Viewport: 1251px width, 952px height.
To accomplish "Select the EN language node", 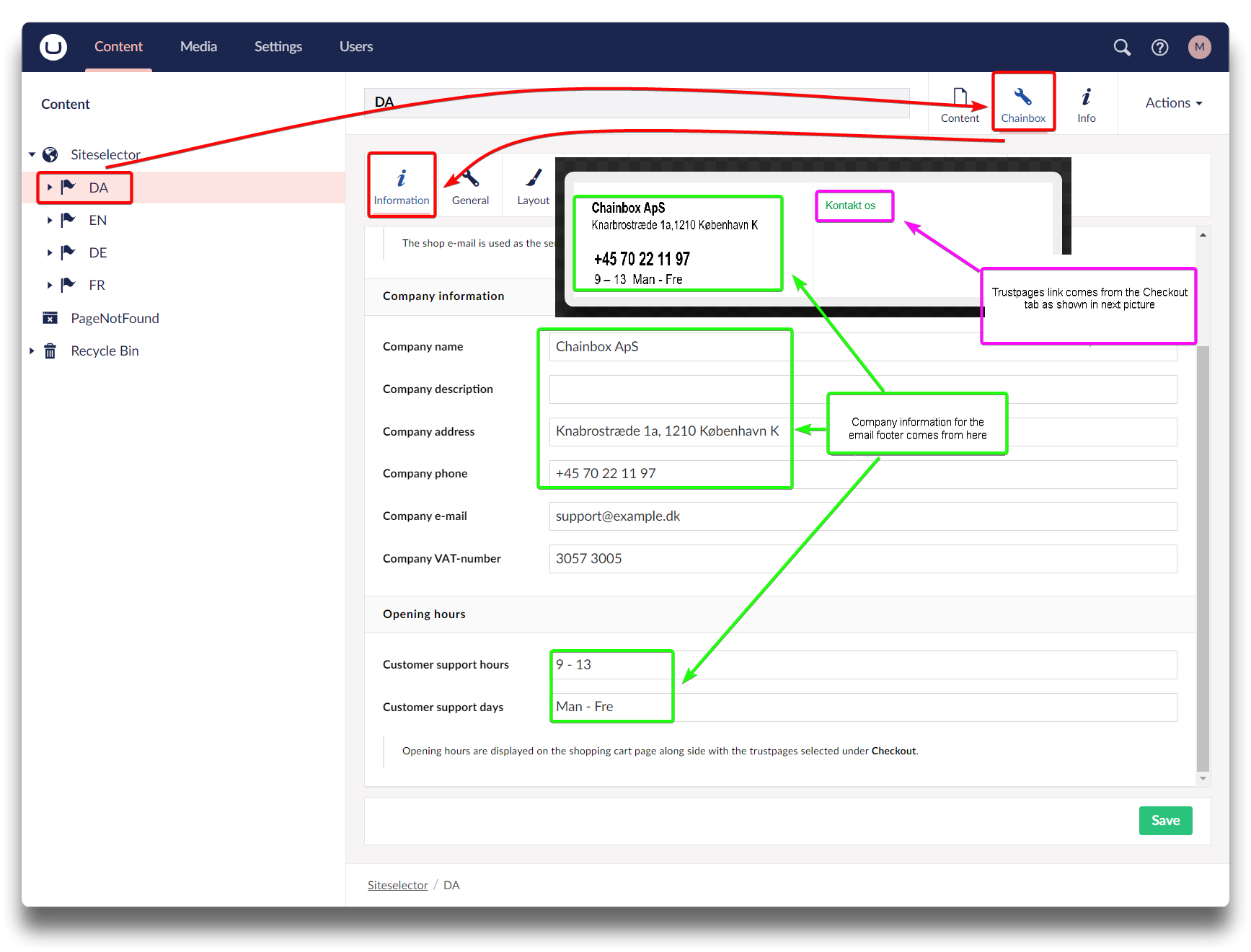I will [98, 221].
